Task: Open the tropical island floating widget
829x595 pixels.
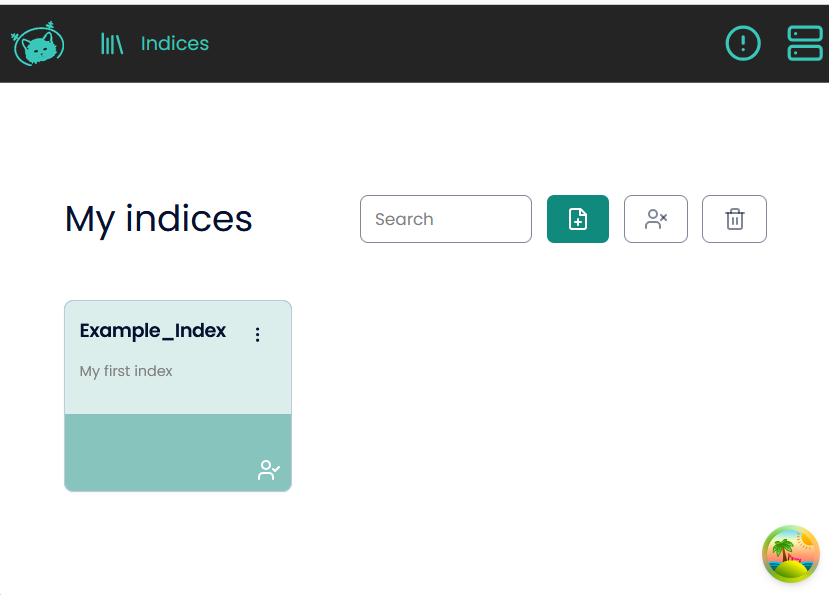Action: tap(790, 554)
